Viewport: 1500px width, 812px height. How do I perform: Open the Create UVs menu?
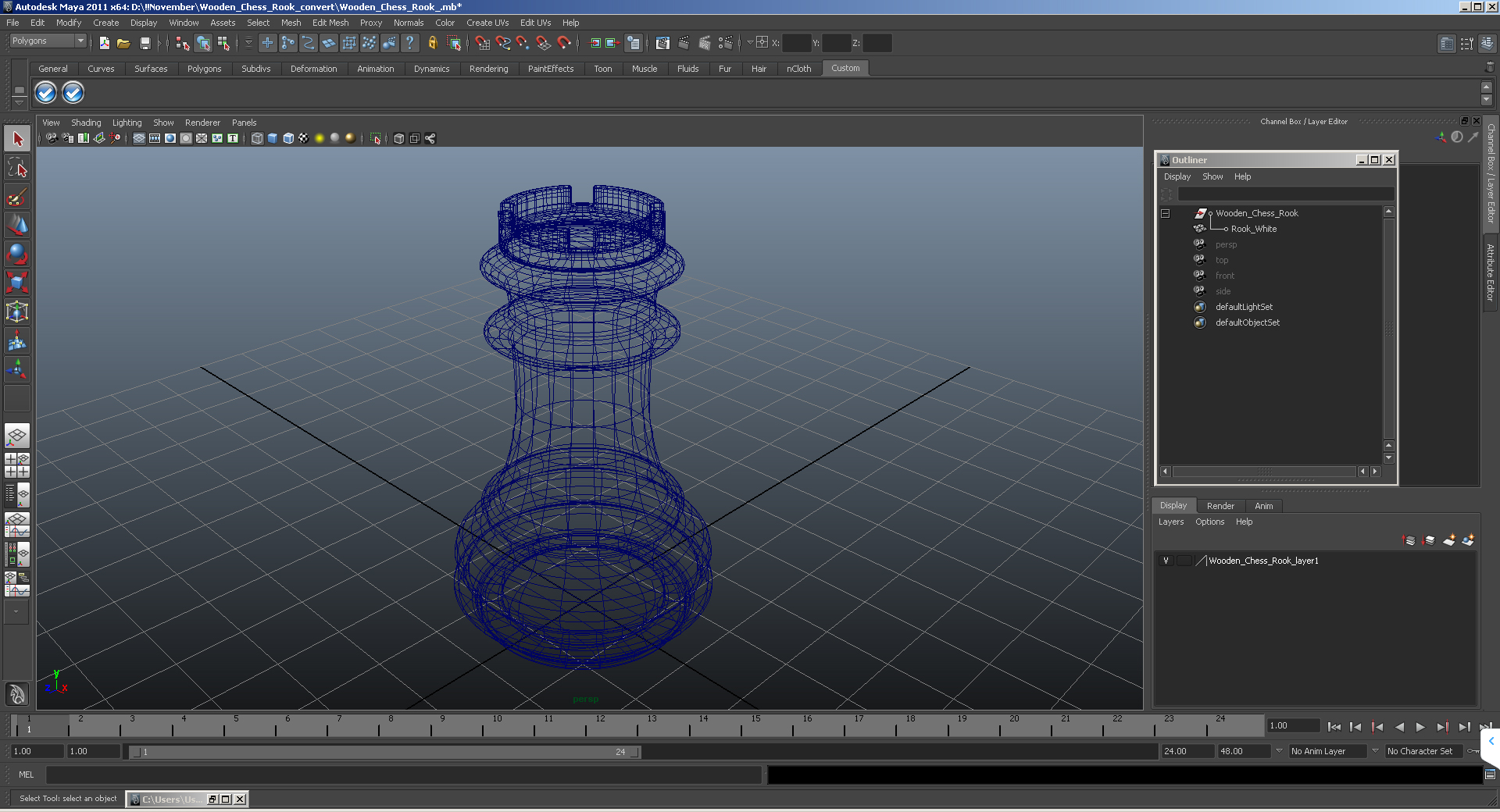[x=487, y=23]
